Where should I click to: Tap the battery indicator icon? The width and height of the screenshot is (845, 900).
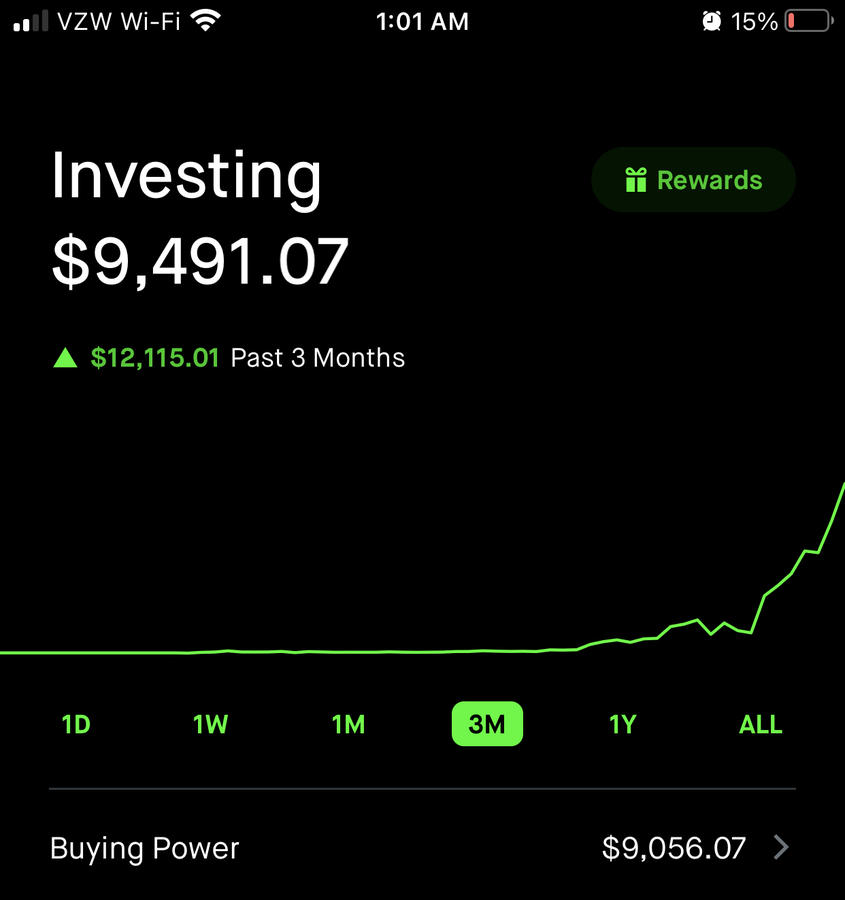tap(809, 21)
